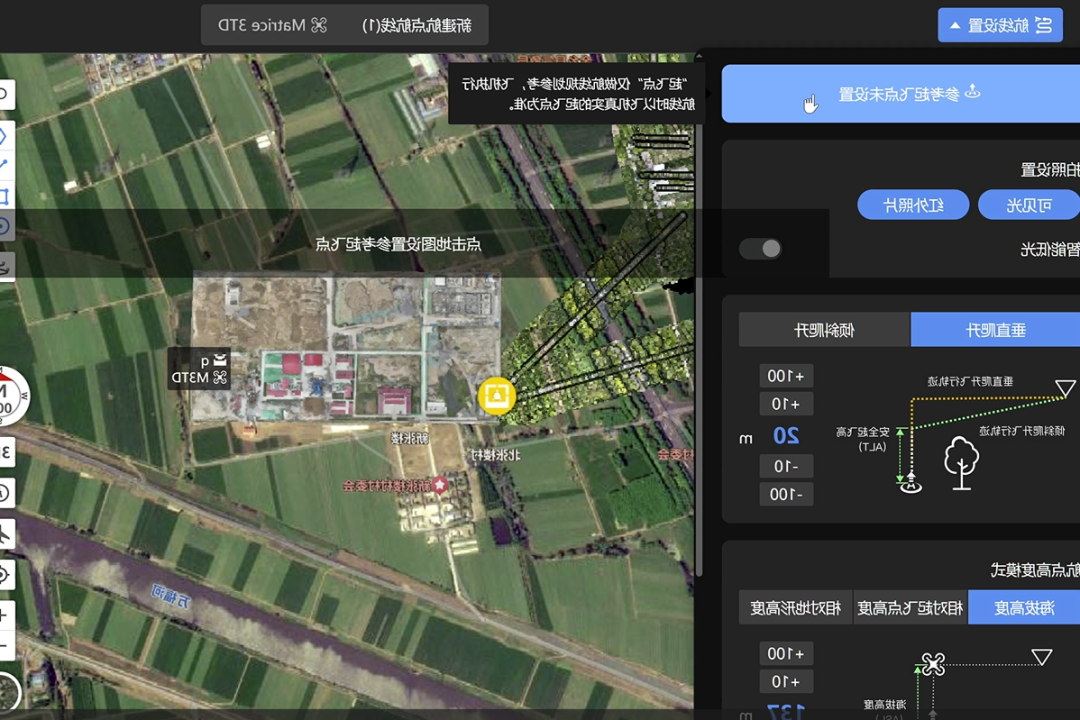Zoom in the map with plus button
The height and width of the screenshot is (720, 1080).
coord(5,614)
